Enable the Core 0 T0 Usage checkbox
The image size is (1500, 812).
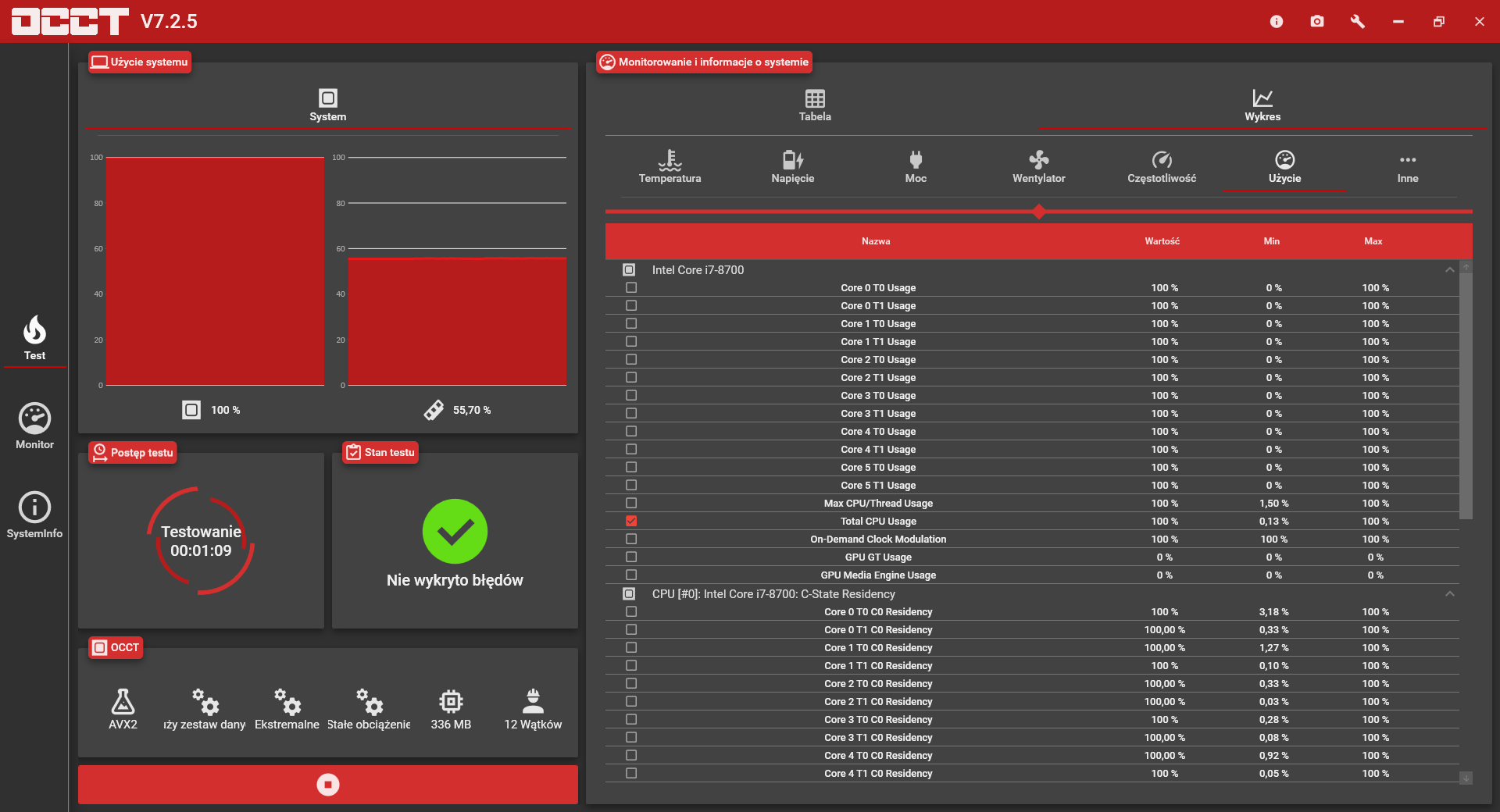point(631,288)
